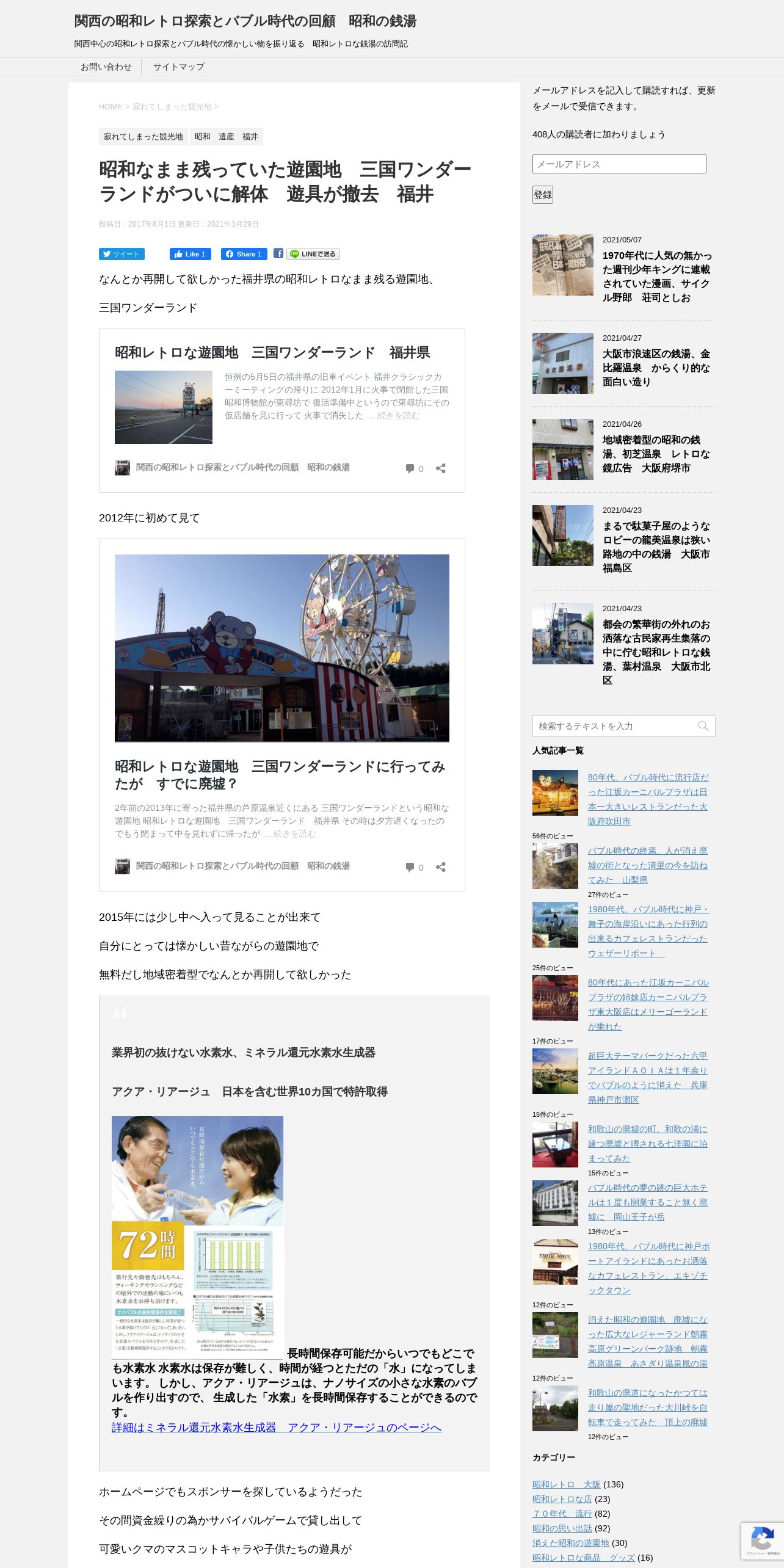Viewport: 784px width, 1568px height.
Task: Open popular article 舞子 ウェザーリポート
Action: pyautogui.click(x=648, y=931)
